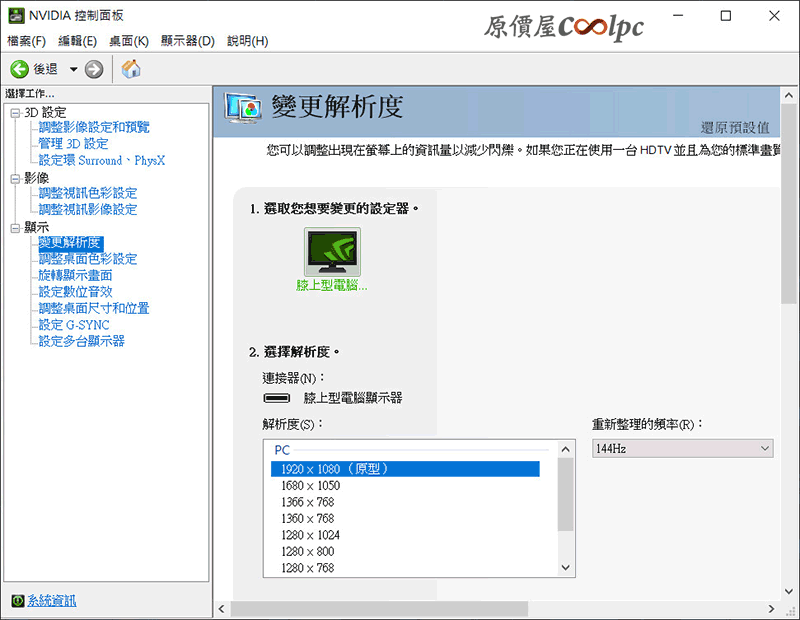Open 管理 3D 設定 page
Viewport: 800px width, 620px height.
point(73,144)
